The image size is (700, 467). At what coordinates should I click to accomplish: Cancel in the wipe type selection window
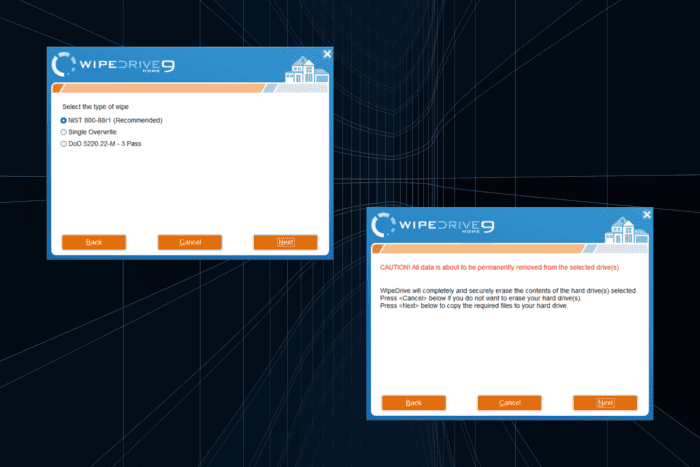click(x=190, y=242)
